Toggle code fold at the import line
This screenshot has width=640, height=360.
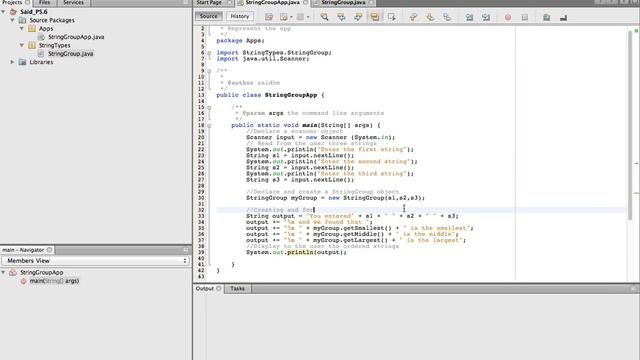pos(209,53)
